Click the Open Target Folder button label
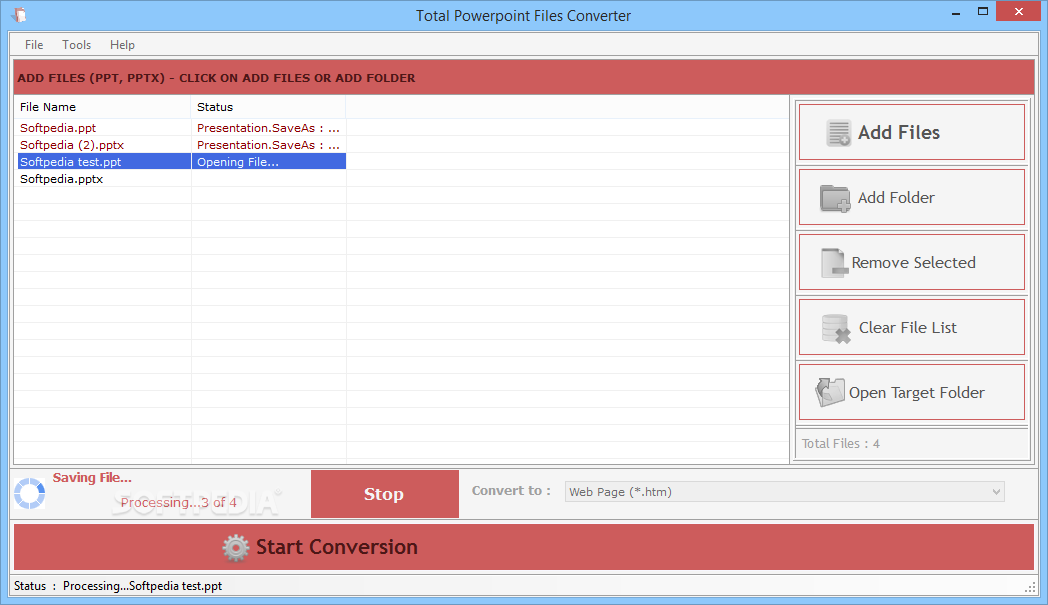 (916, 393)
